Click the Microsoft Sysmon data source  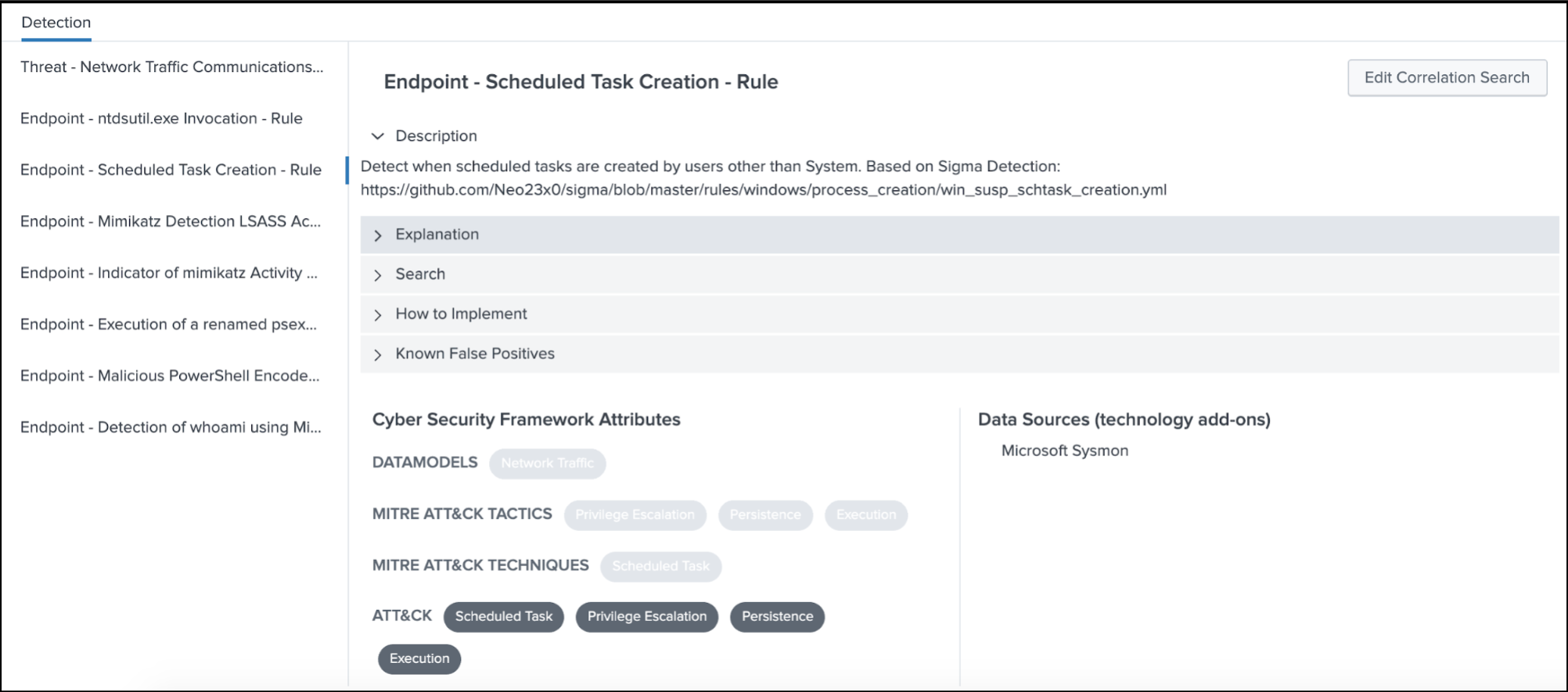(1065, 450)
